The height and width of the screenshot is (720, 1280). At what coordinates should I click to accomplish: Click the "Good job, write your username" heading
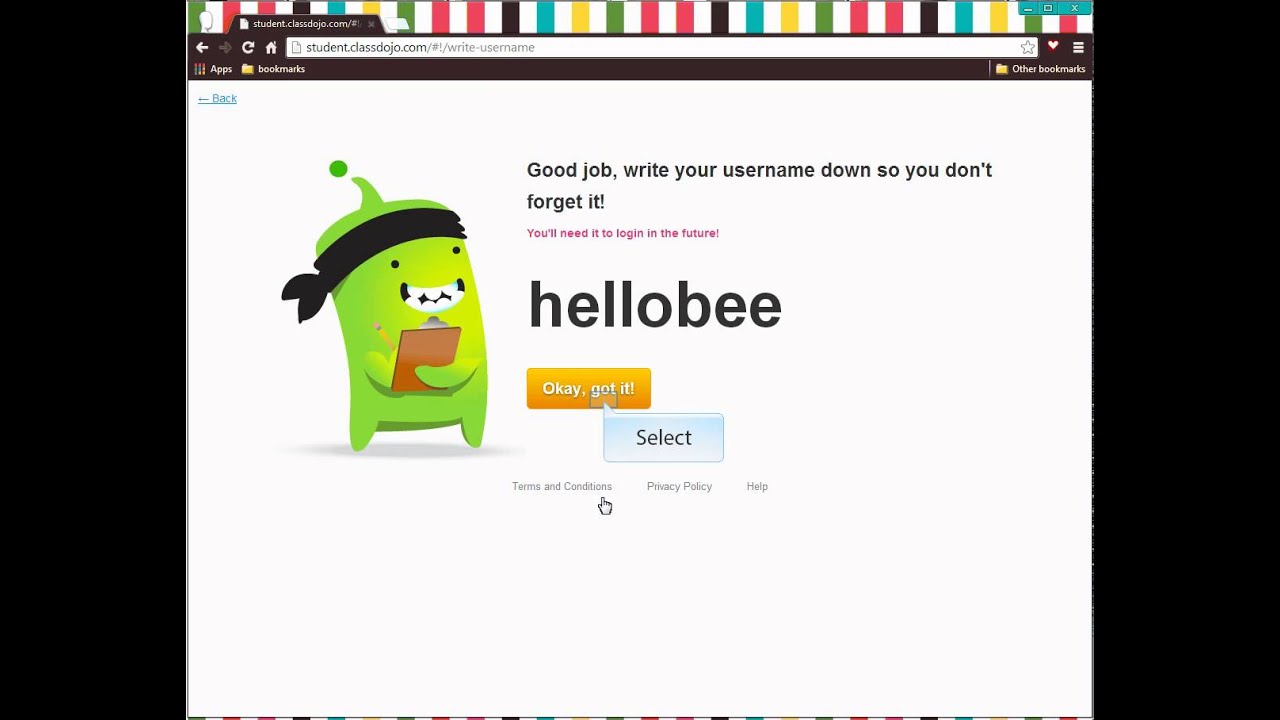click(759, 185)
